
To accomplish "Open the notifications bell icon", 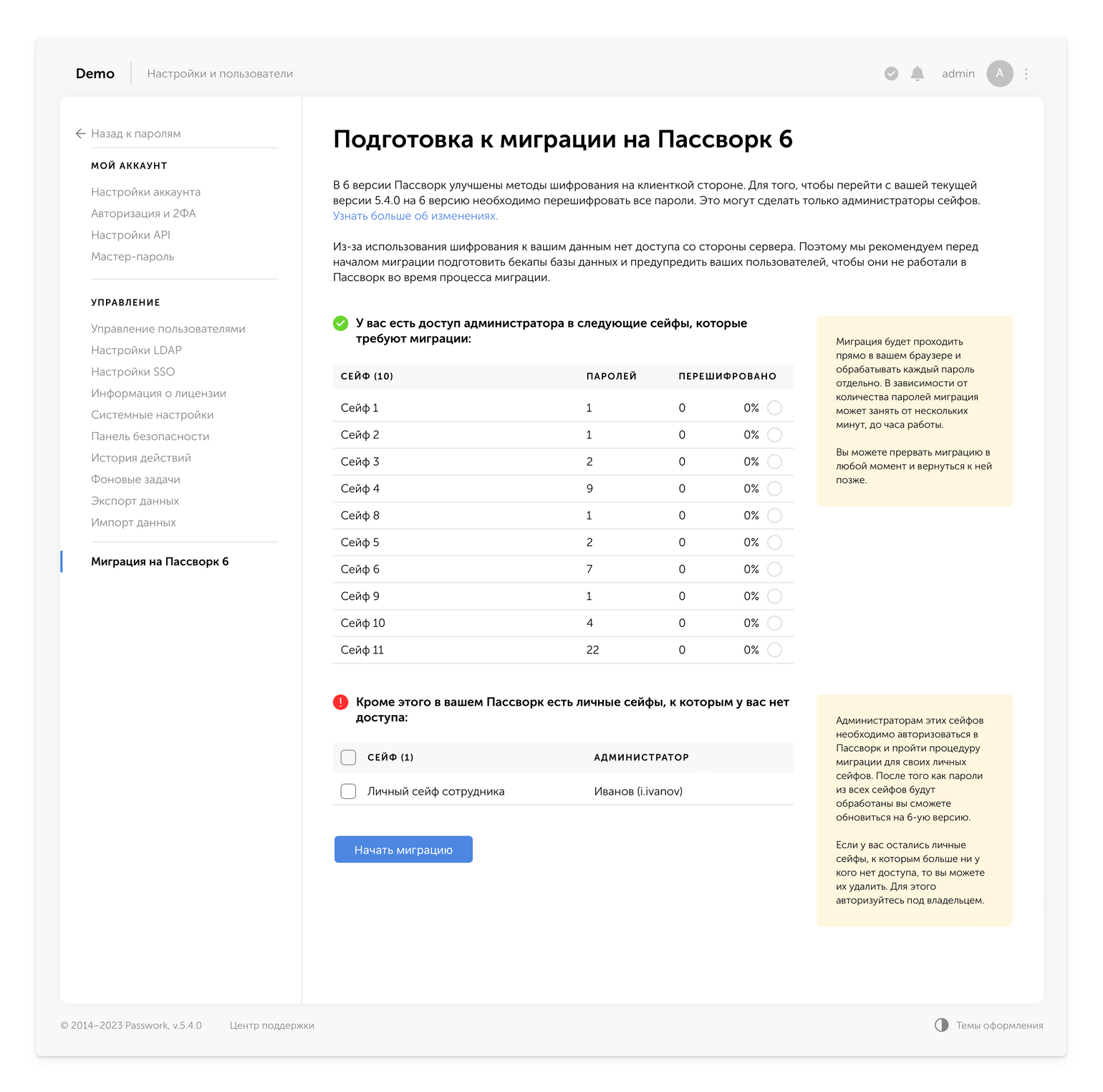I will (x=917, y=73).
